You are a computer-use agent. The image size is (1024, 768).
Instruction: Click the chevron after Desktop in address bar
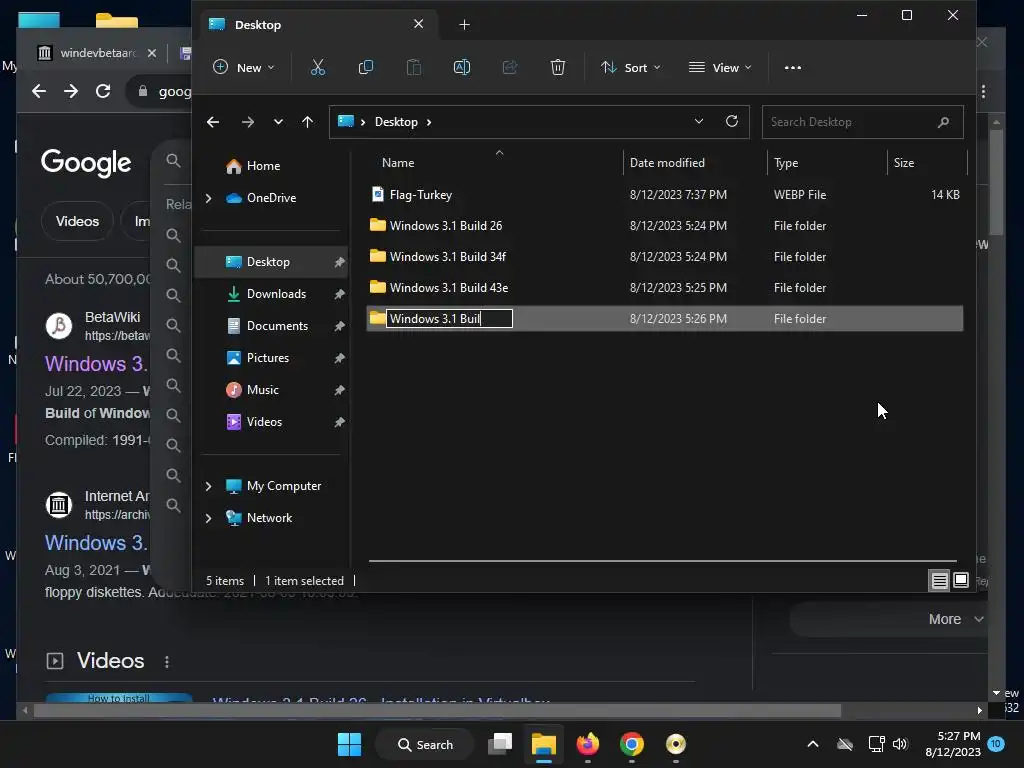pos(429,122)
